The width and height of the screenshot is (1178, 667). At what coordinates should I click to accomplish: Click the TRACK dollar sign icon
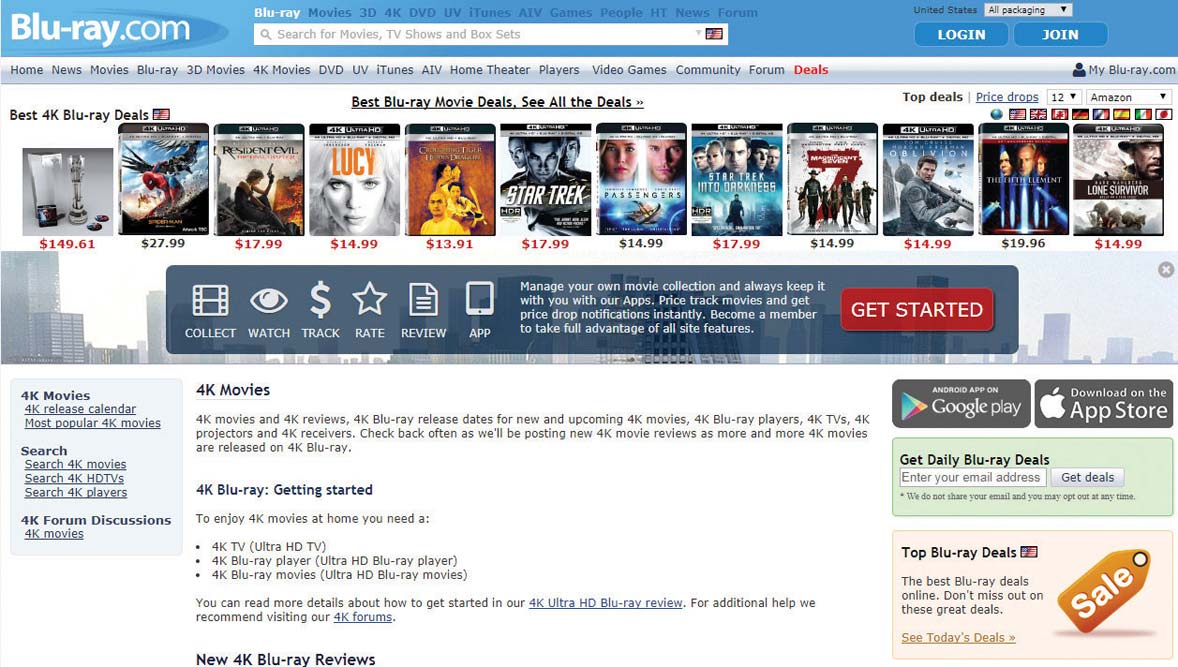[321, 300]
